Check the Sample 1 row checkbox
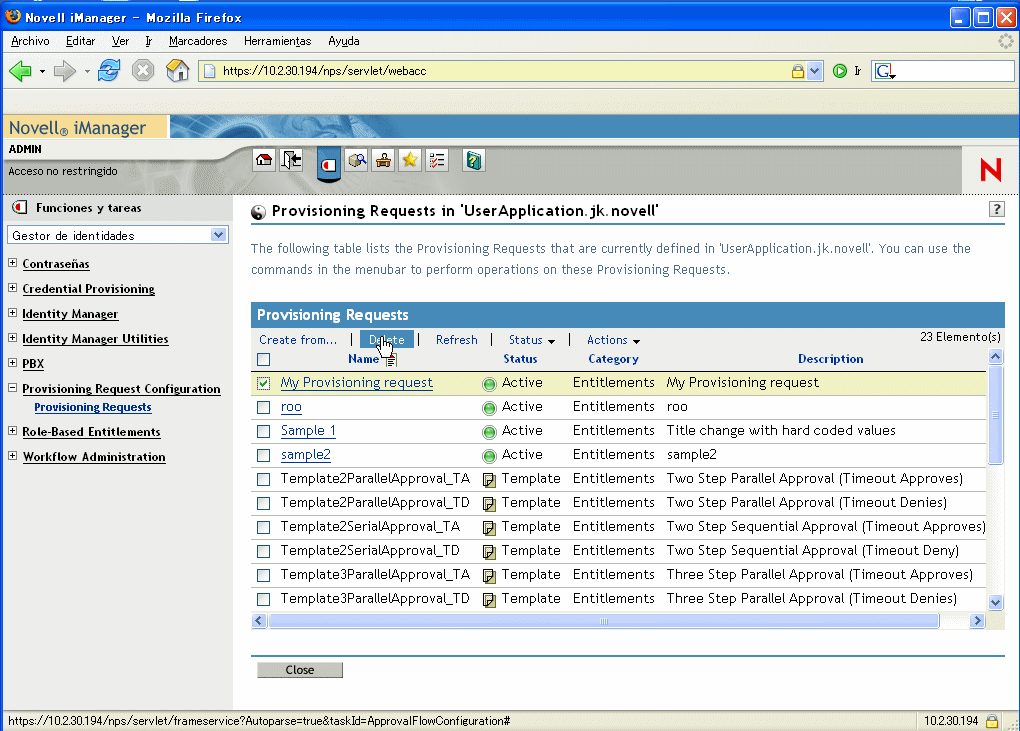The image size is (1020, 731). point(263,431)
